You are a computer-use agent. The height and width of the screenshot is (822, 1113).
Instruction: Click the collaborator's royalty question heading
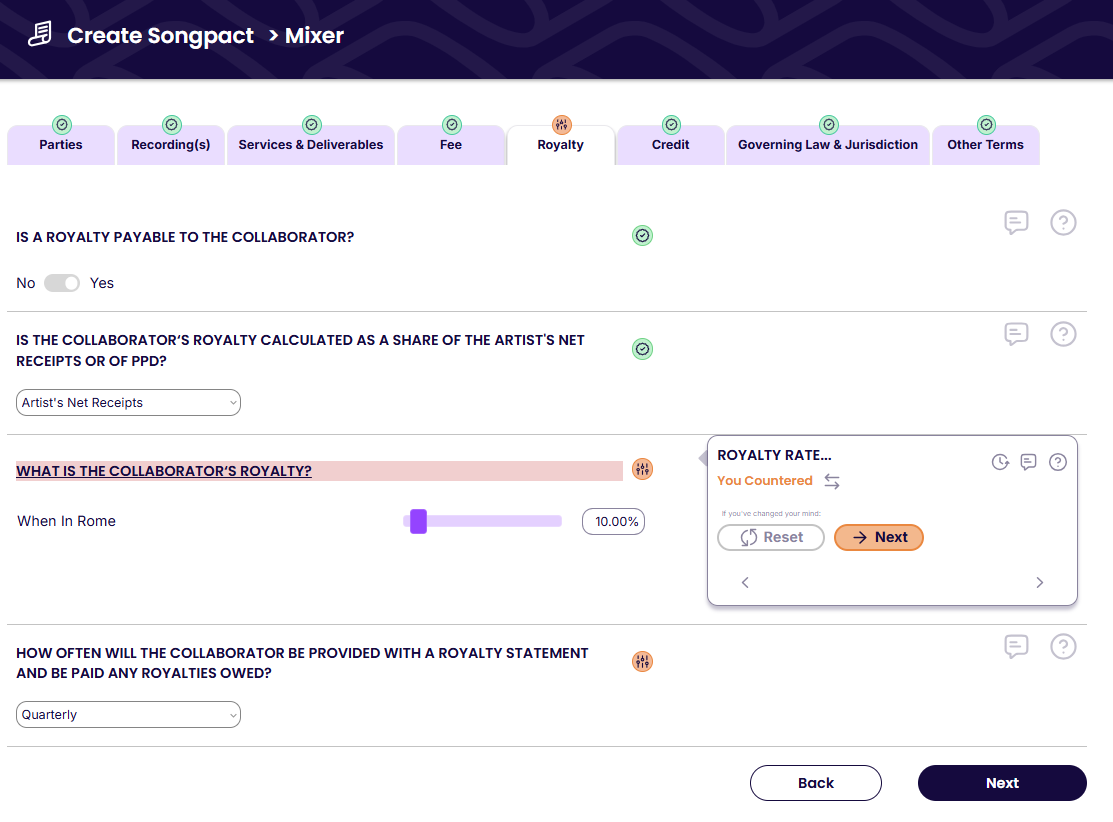(x=164, y=471)
